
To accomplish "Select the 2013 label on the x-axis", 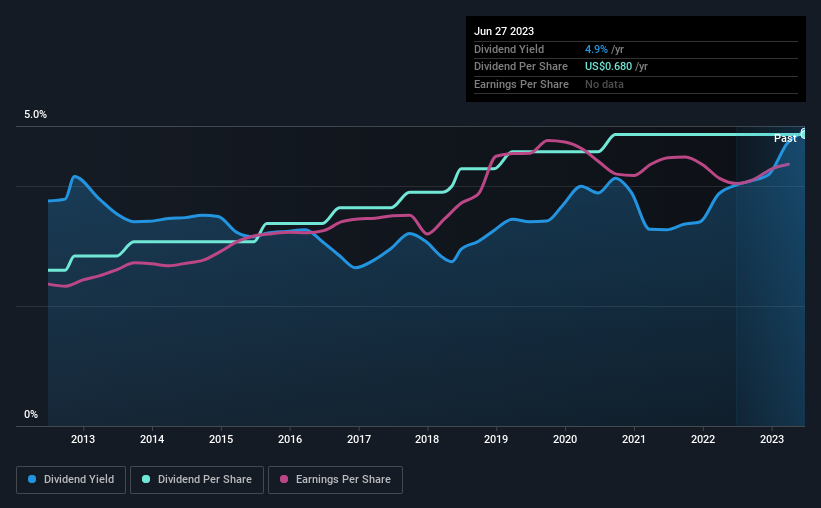I will (83, 439).
